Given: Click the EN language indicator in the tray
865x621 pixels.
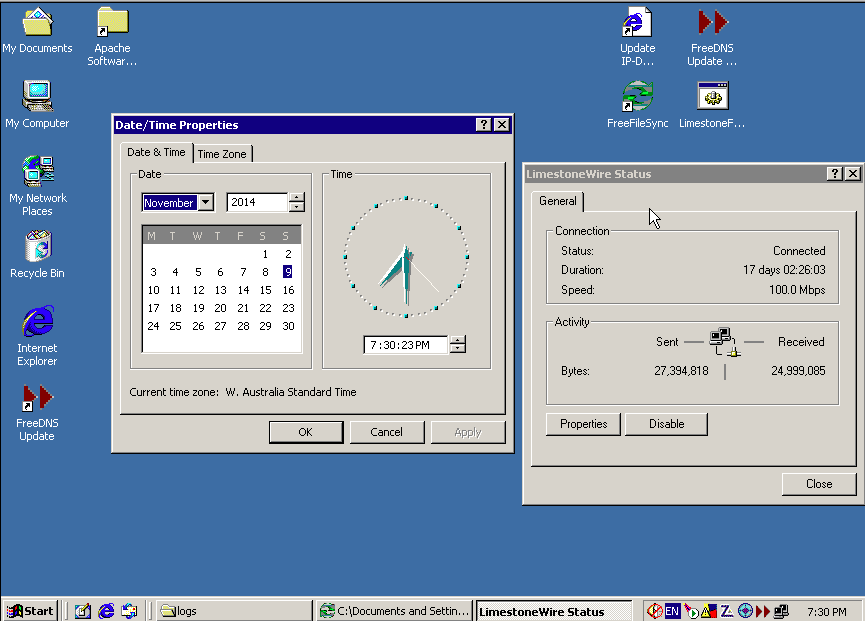Looking at the screenshot, I should pyautogui.click(x=672, y=611).
